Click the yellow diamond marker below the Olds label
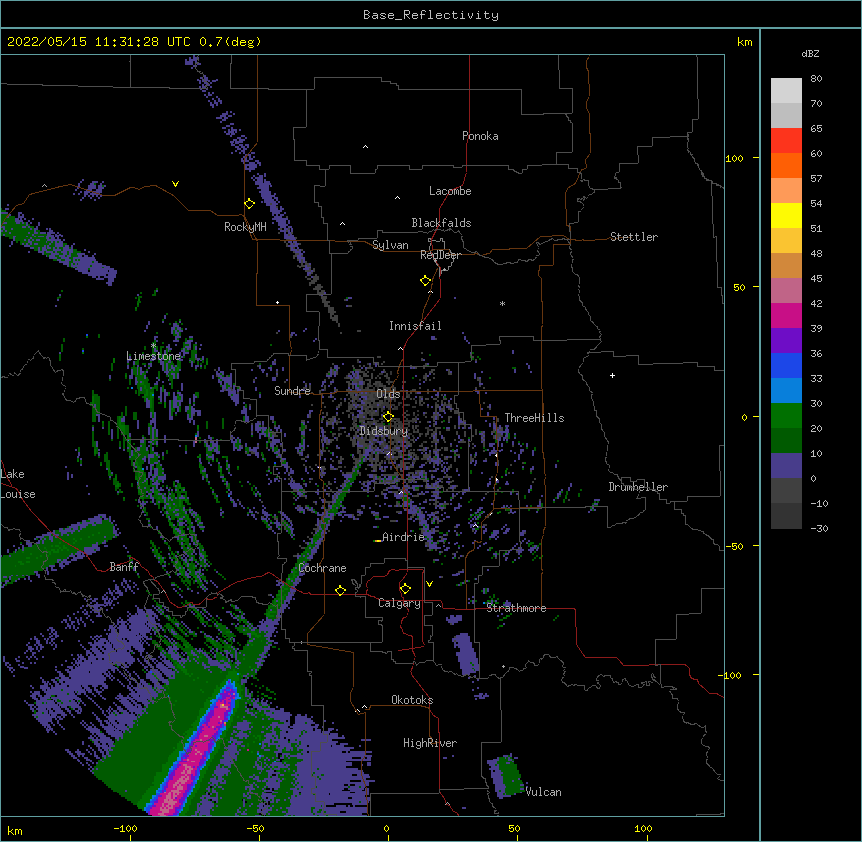The width and height of the screenshot is (862, 842). tap(388, 417)
